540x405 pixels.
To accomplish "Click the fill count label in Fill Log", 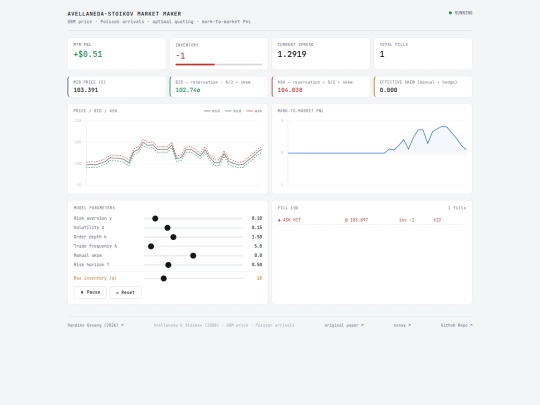I will point(457,208).
